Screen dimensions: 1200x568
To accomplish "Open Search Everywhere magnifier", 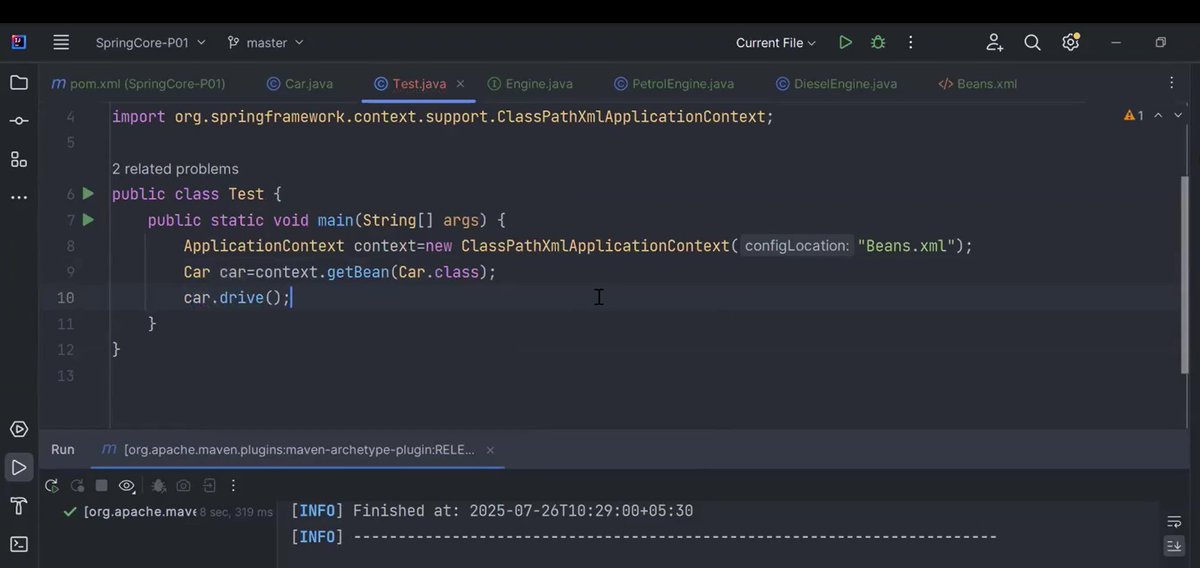I will (1032, 42).
